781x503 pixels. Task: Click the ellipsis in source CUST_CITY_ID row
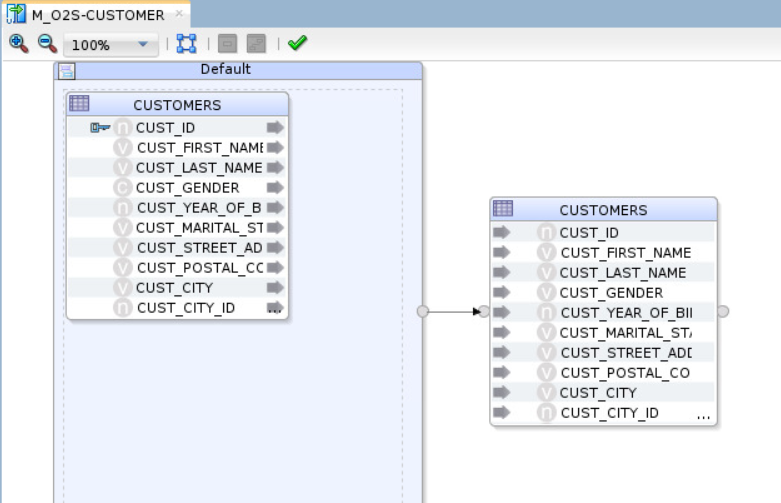click(x=274, y=308)
